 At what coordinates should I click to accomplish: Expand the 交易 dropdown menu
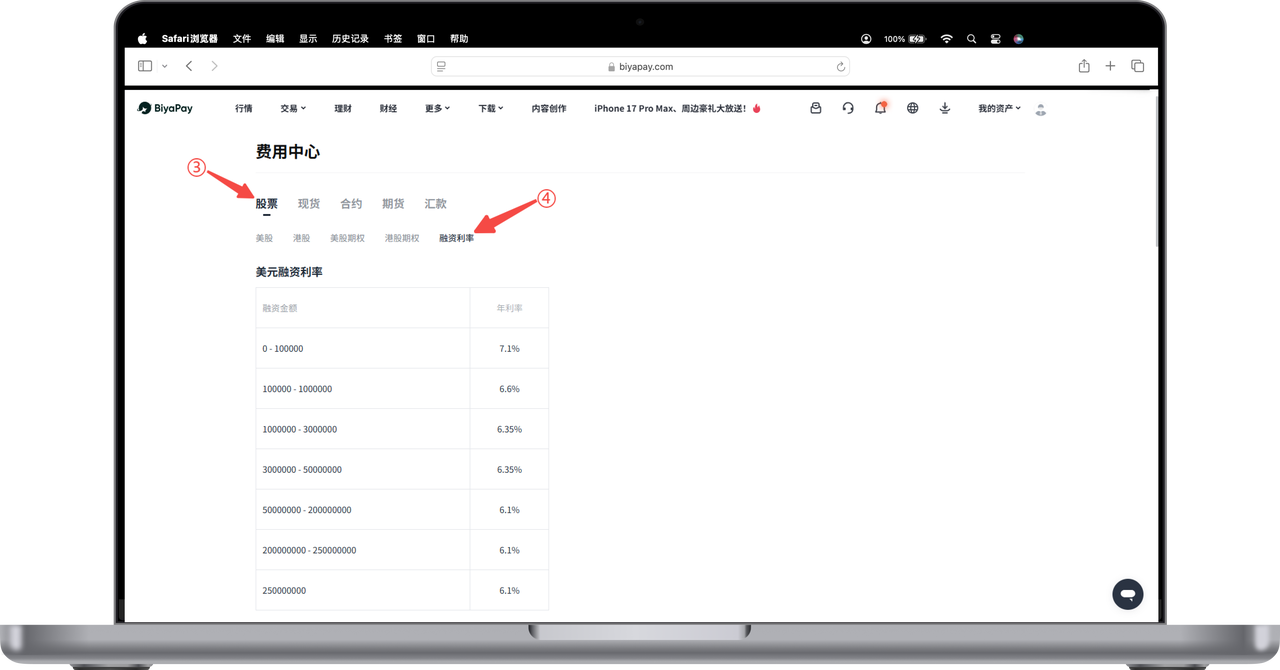(x=292, y=108)
